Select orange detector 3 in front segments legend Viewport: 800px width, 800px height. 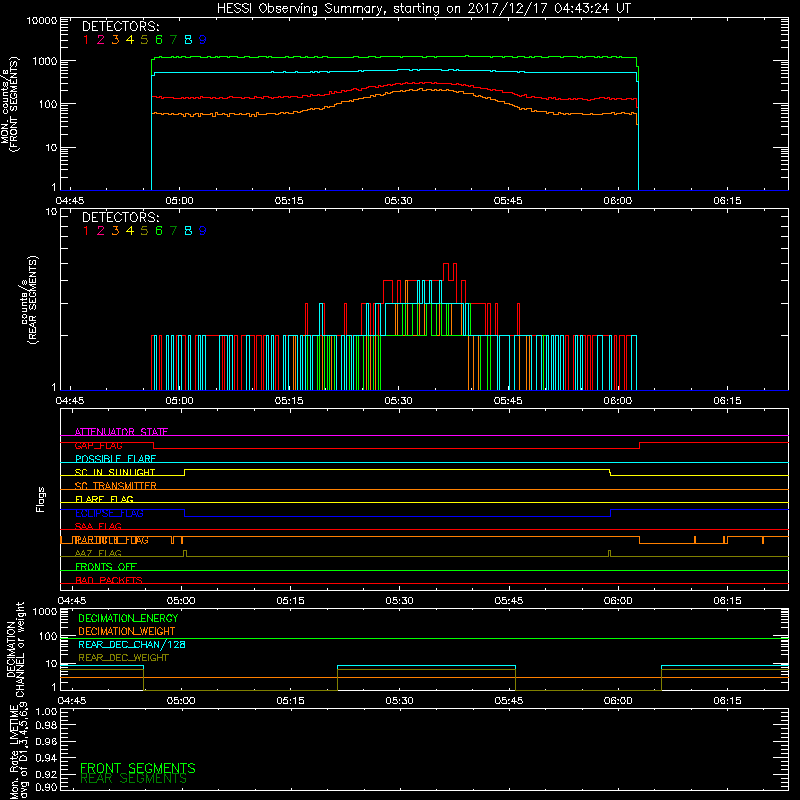click(x=115, y=40)
